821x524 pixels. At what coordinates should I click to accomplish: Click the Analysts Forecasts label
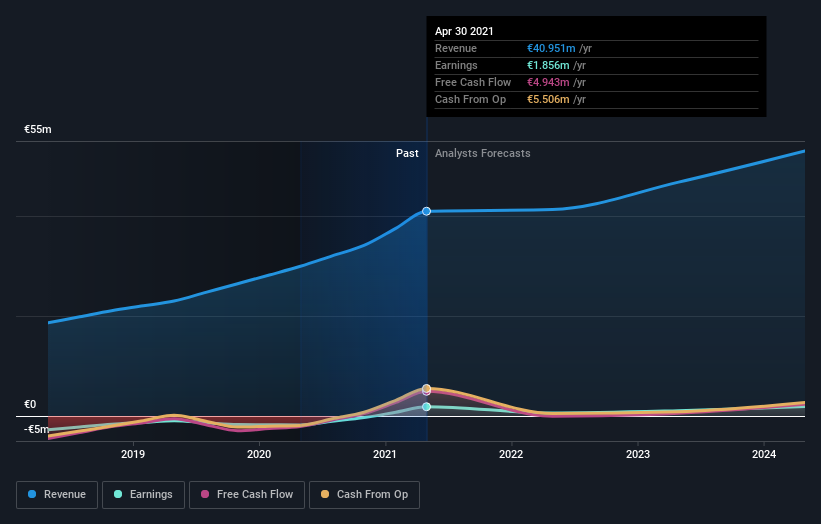(x=483, y=153)
